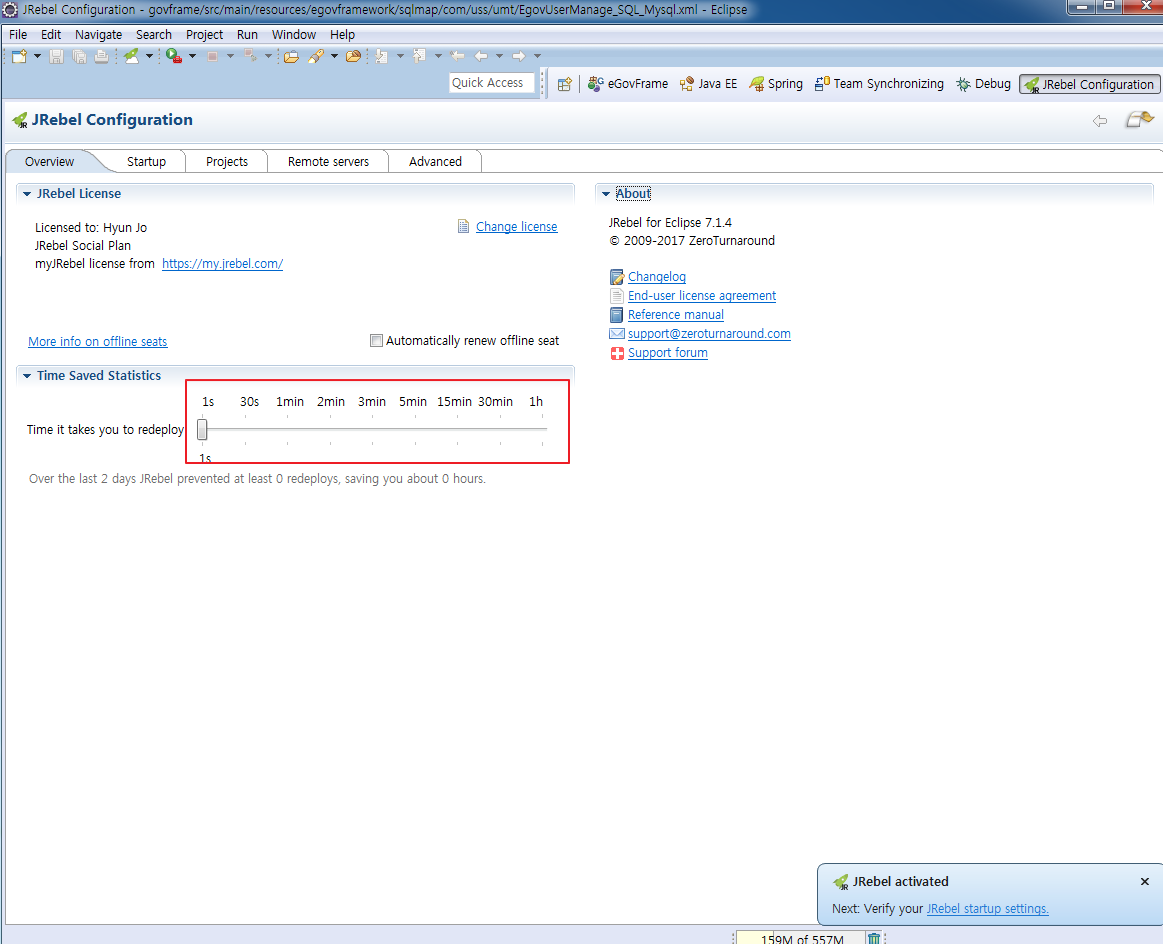The height and width of the screenshot is (944, 1163).
Task: Open the End-user license agreement link
Action: [702, 296]
